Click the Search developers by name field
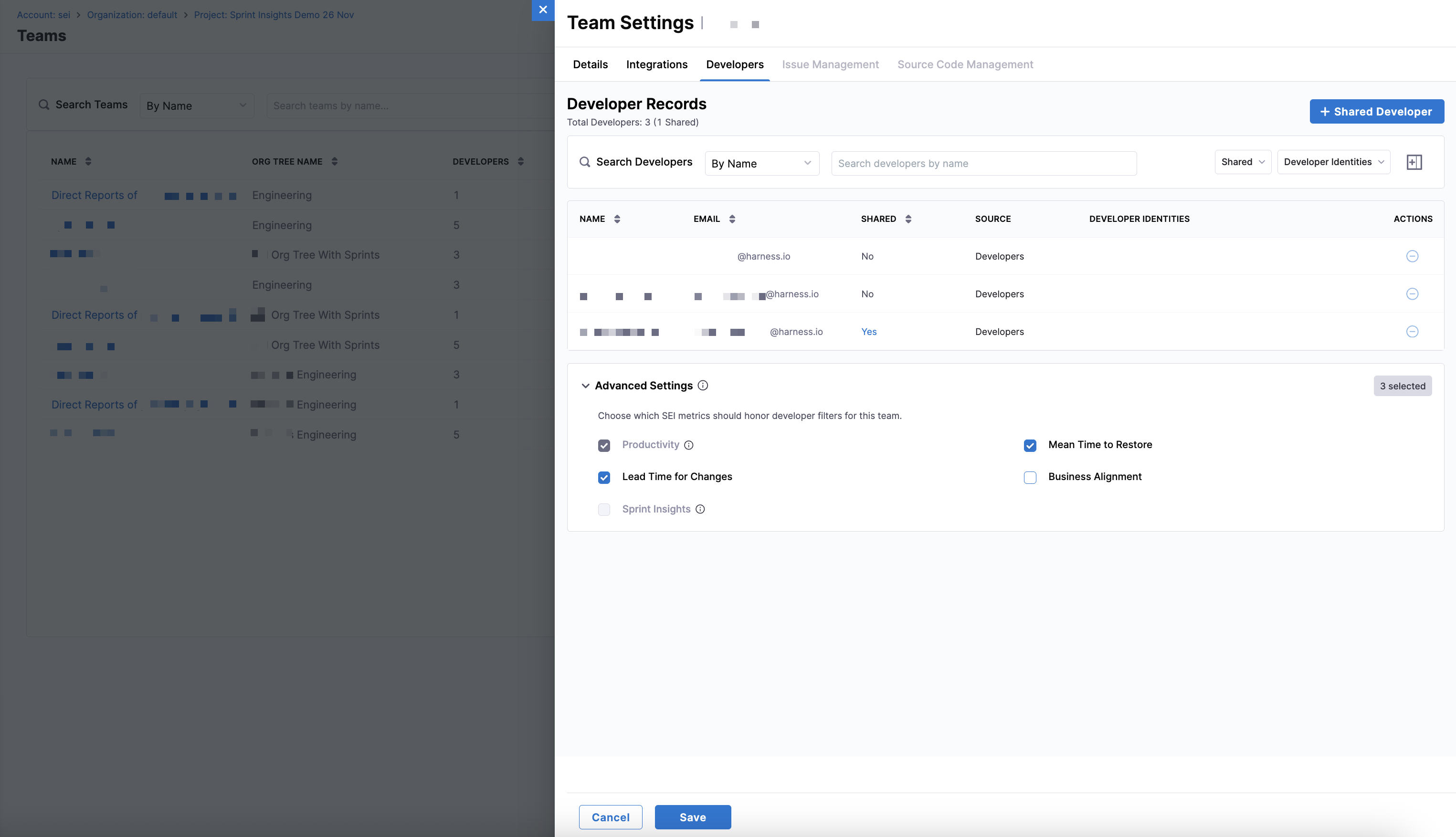 coord(983,164)
